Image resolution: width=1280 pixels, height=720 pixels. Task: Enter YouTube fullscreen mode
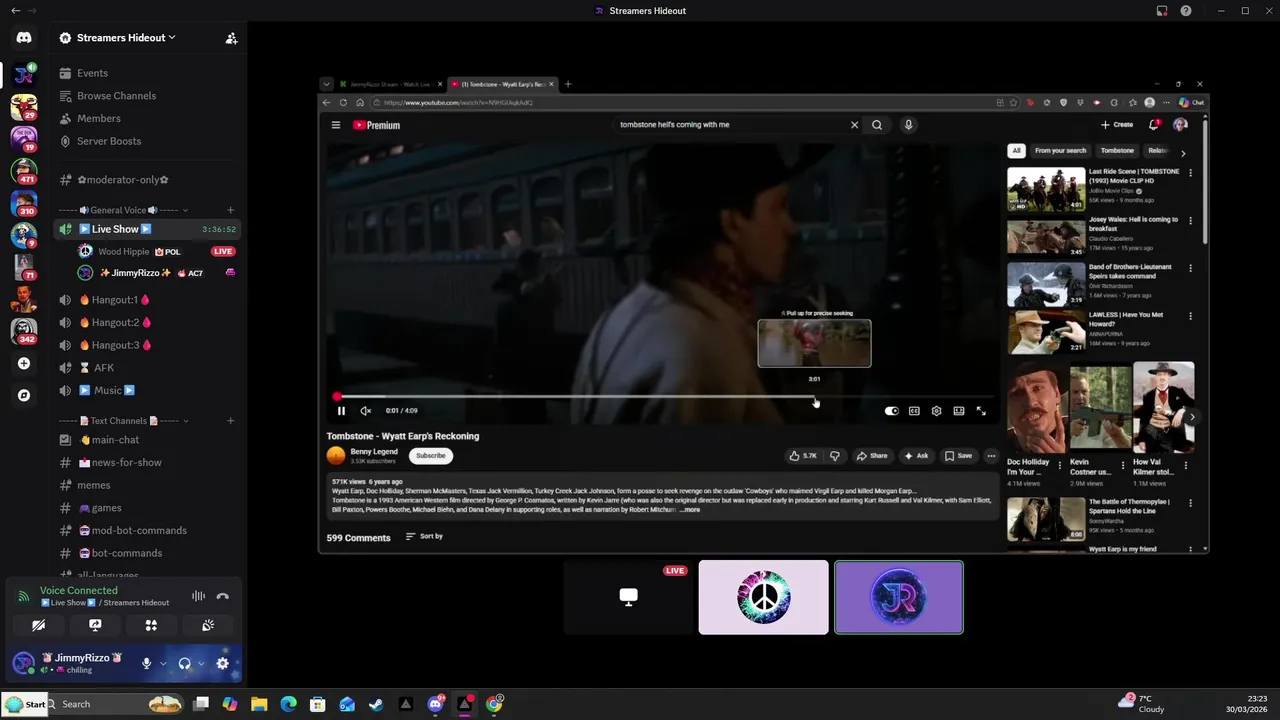(x=981, y=411)
